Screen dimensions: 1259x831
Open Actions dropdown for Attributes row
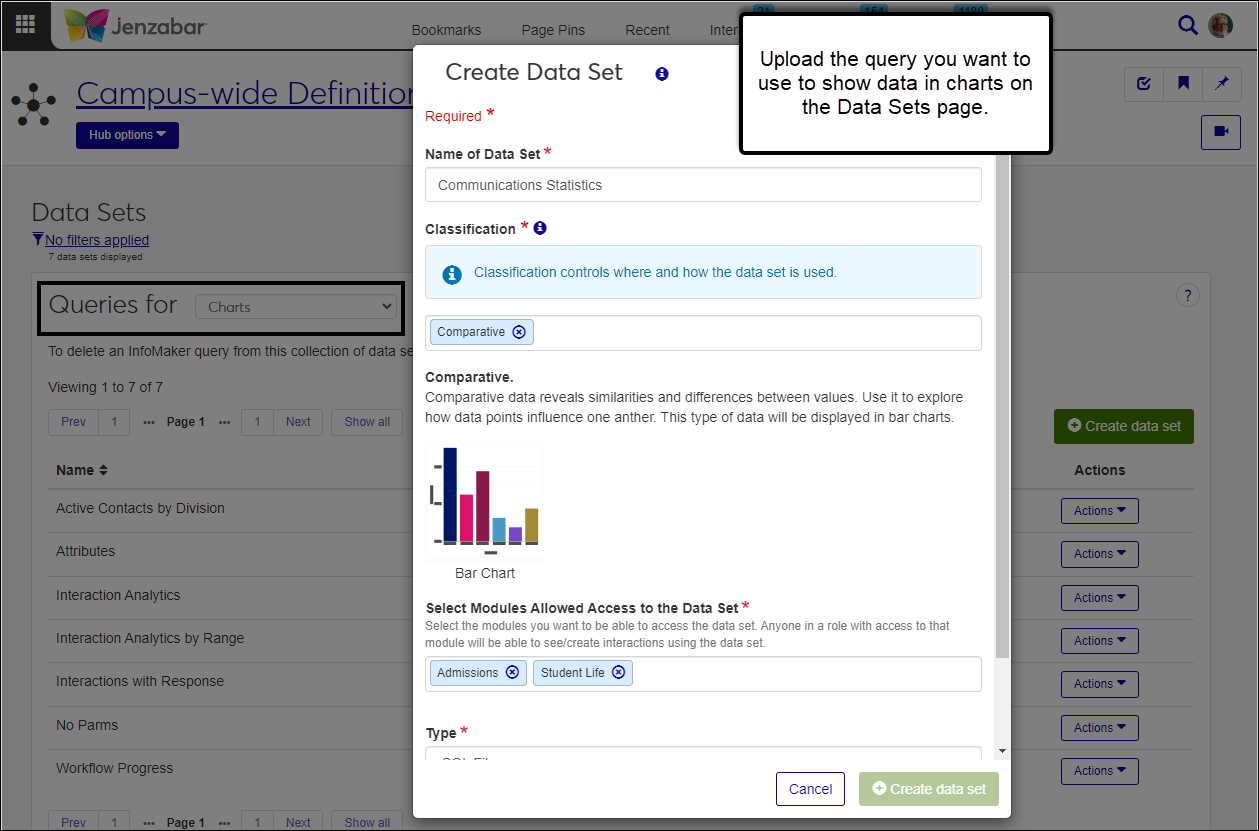(x=1099, y=554)
